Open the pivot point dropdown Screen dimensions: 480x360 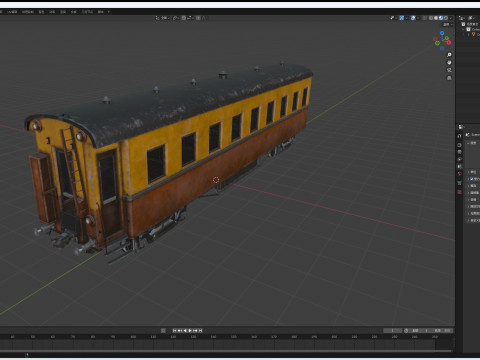click(x=176, y=18)
